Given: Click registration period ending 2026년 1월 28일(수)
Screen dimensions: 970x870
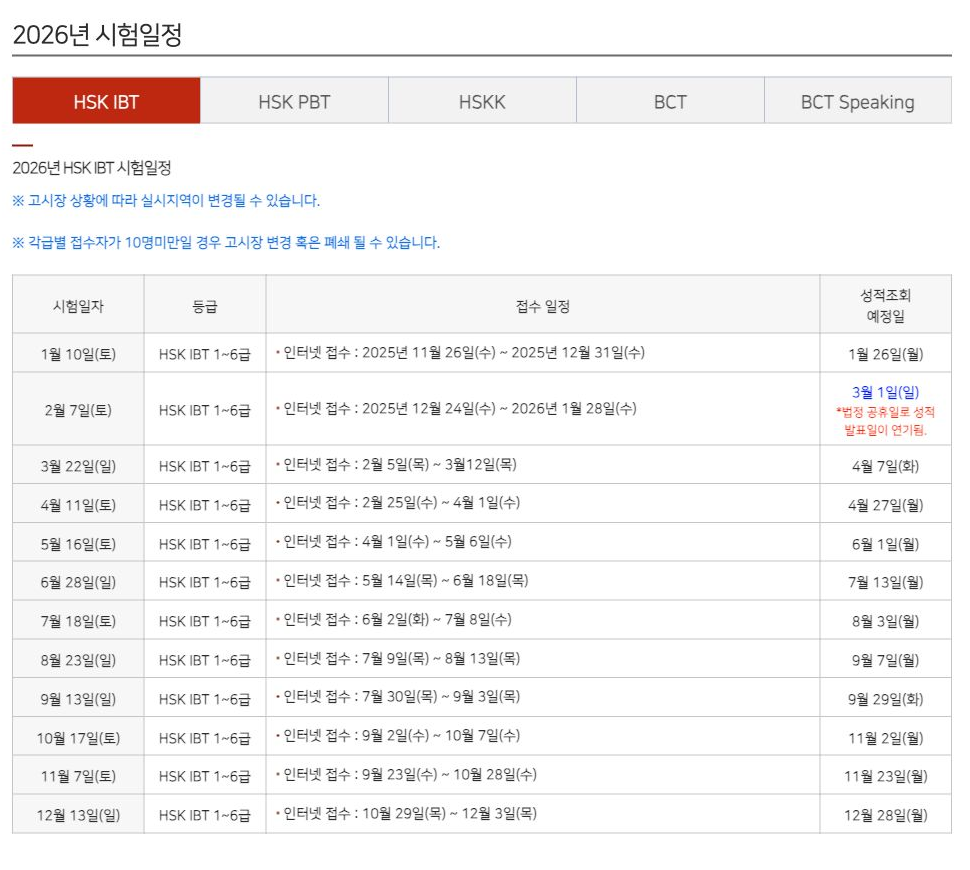Looking at the screenshot, I should pyautogui.click(x=457, y=408).
